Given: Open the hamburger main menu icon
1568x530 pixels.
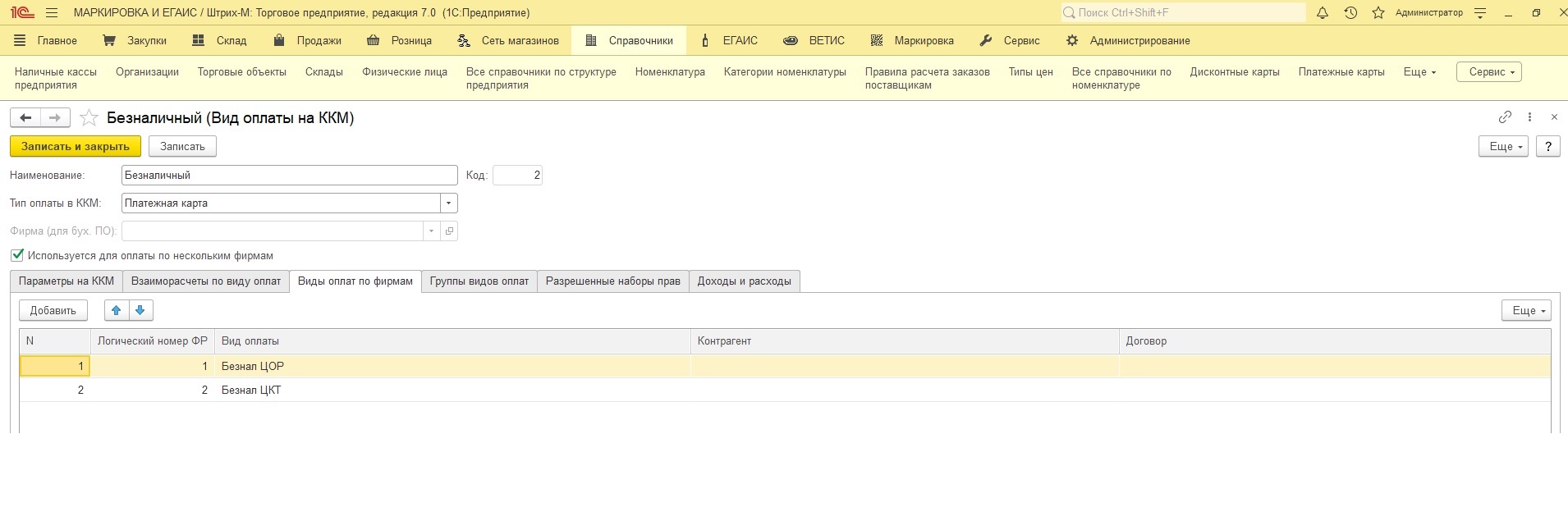Looking at the screenshot, I should pos(52,13).
